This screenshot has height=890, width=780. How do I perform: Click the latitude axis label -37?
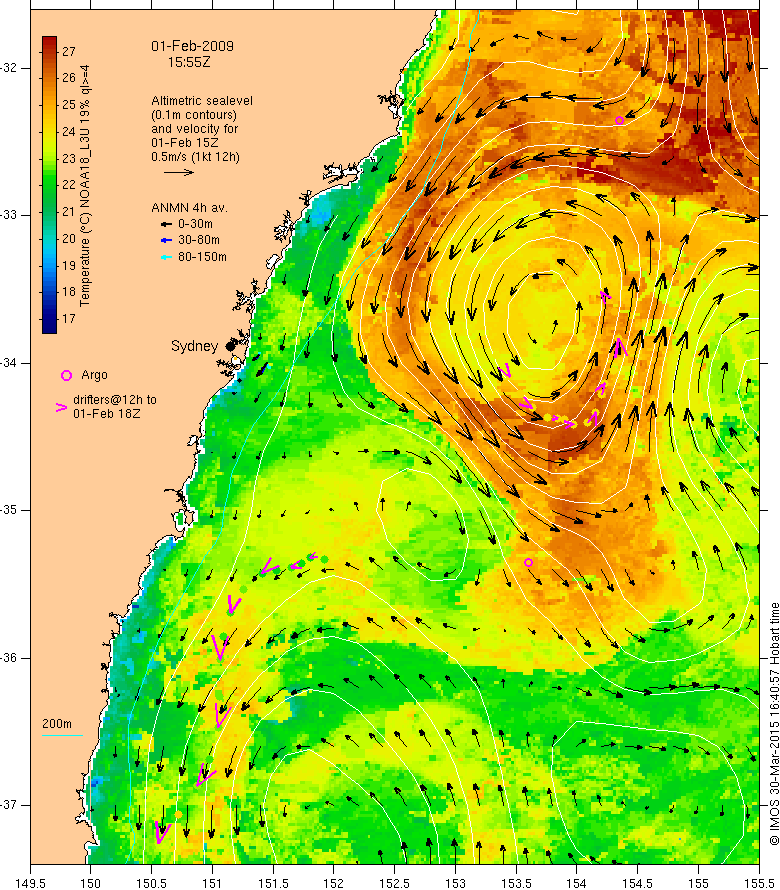(9, 805)
